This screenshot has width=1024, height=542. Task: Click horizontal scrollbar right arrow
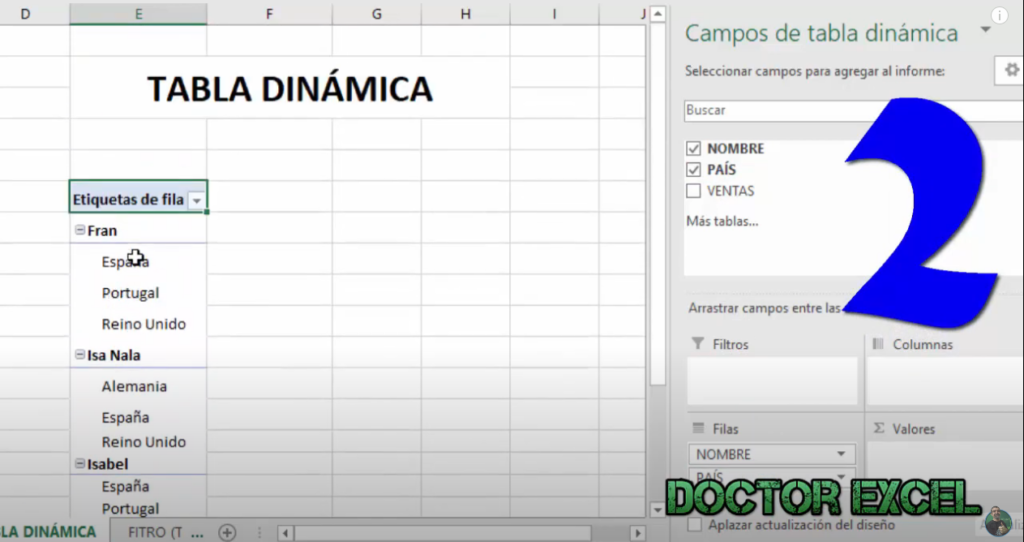(x=634, y=533)
